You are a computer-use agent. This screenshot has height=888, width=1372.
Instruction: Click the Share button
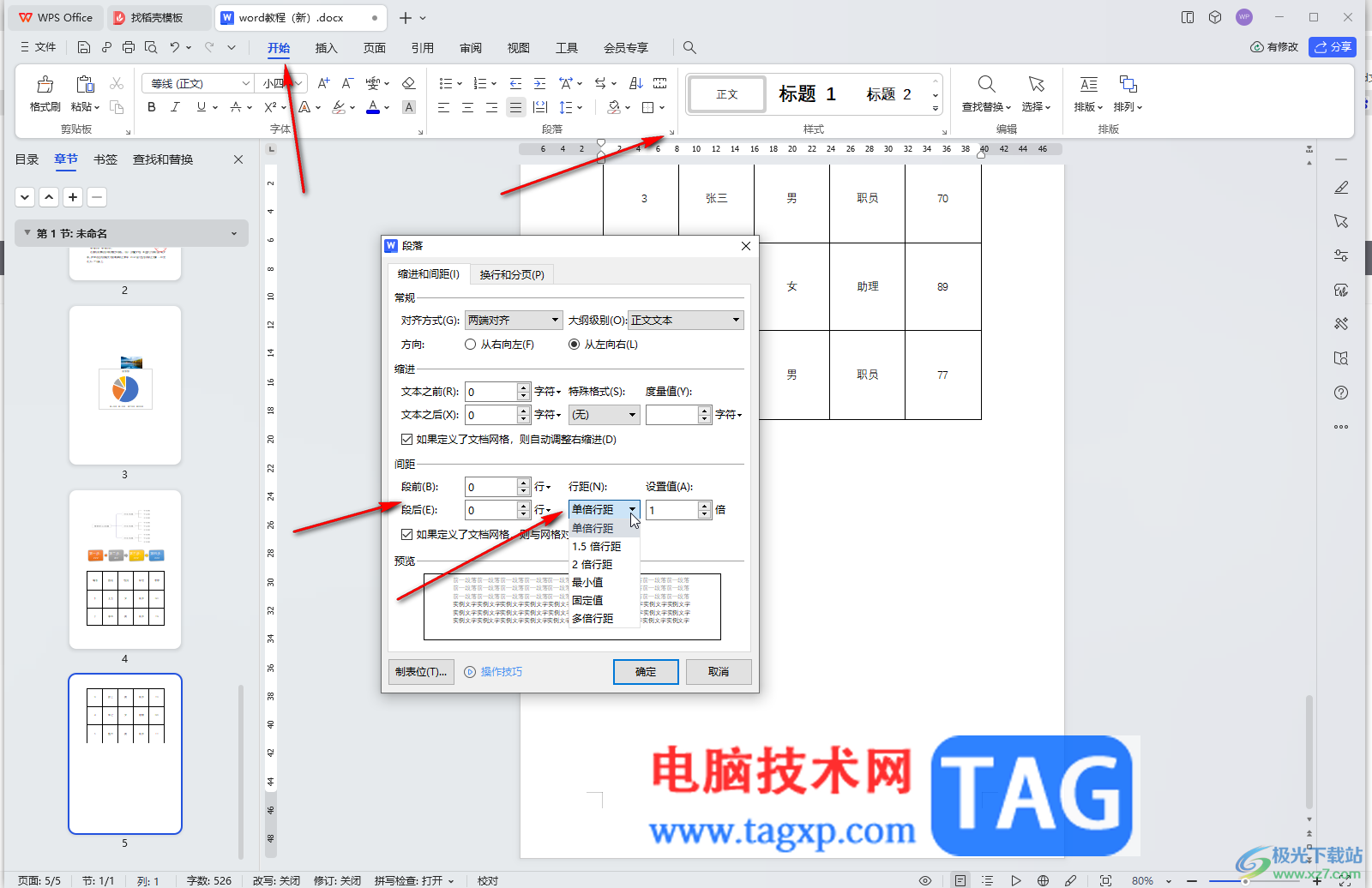tap(1333, 47)
